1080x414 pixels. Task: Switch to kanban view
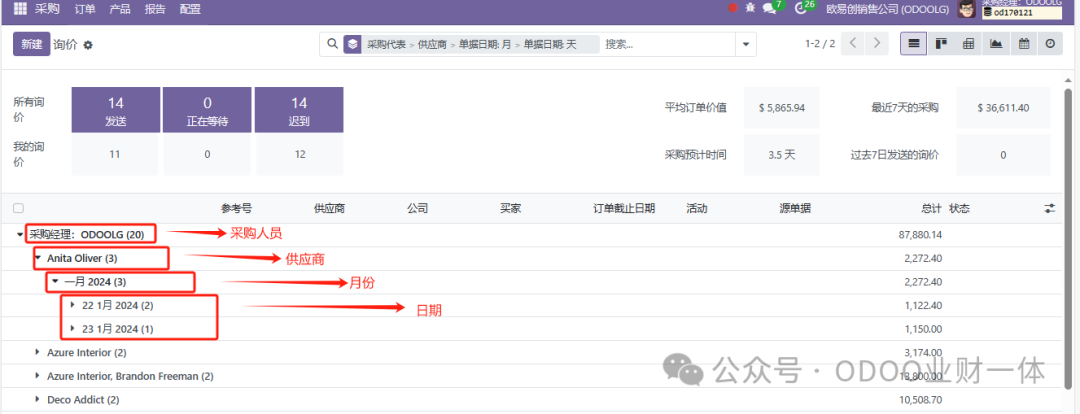(941, 43)
